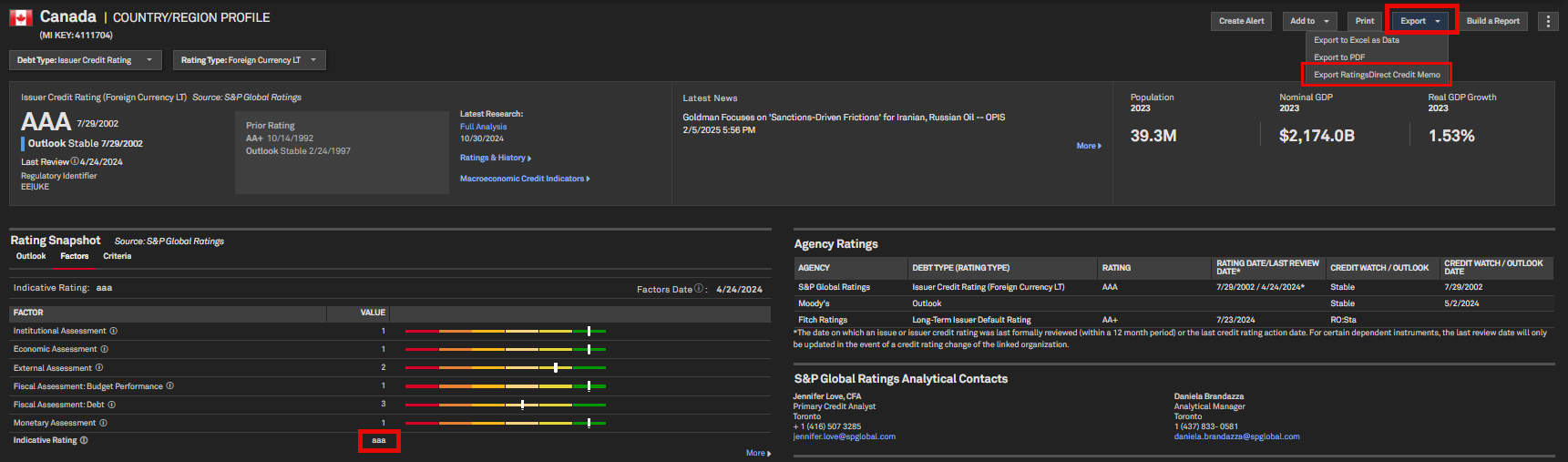Open the Rating Type dropdown
1568x462 pixels.
point(249,60)
